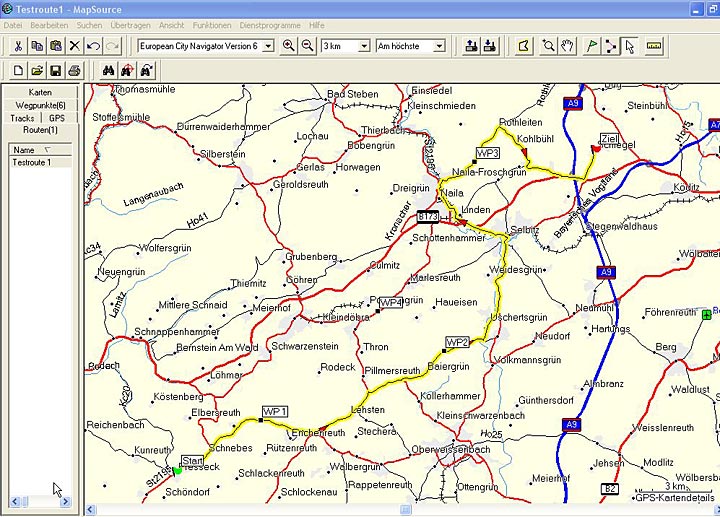Select Testroute 1 in the route list

pos(32,162)
